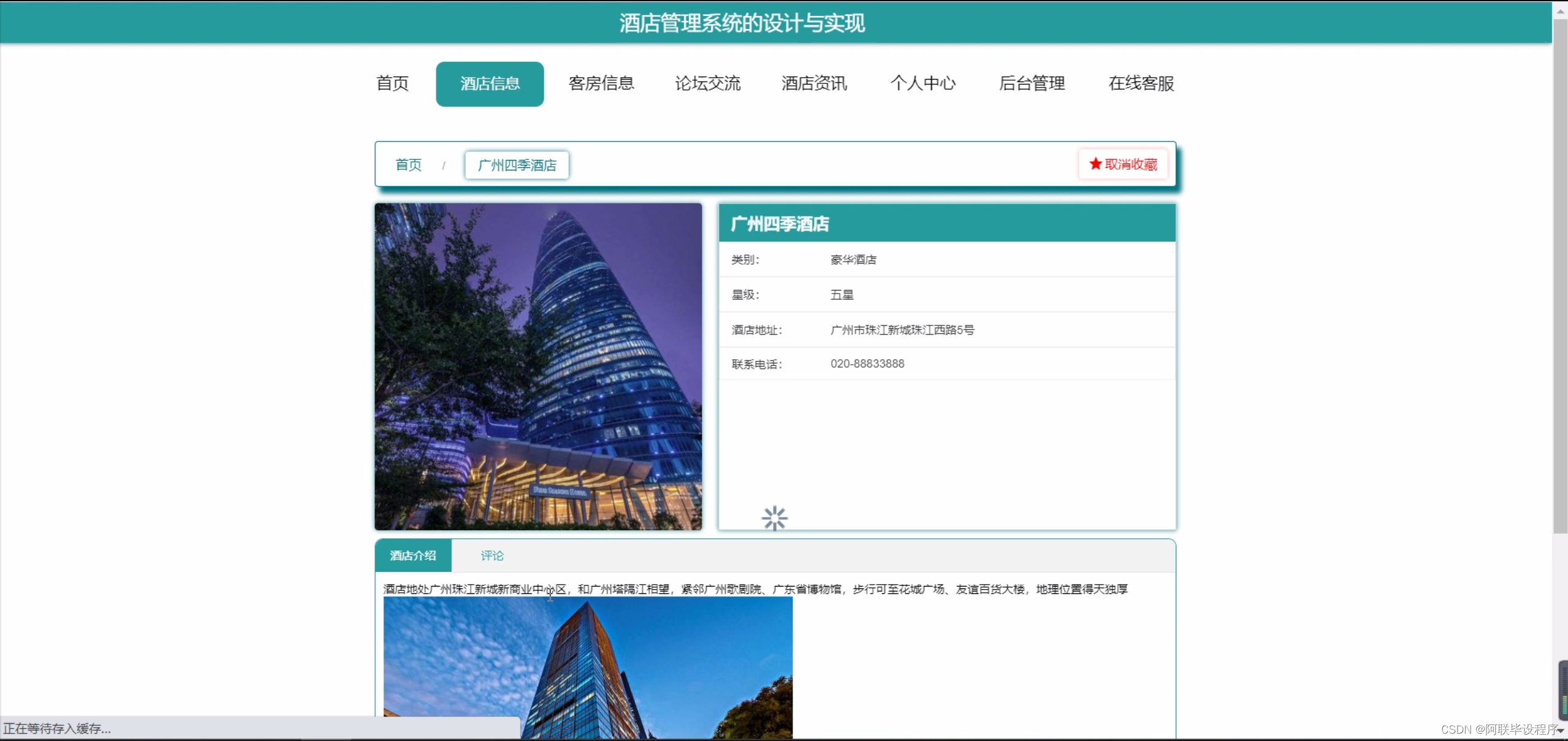1568x741 pixels.
Task: Switch to the 酒店介绍 tab
Action: point(413,555)
